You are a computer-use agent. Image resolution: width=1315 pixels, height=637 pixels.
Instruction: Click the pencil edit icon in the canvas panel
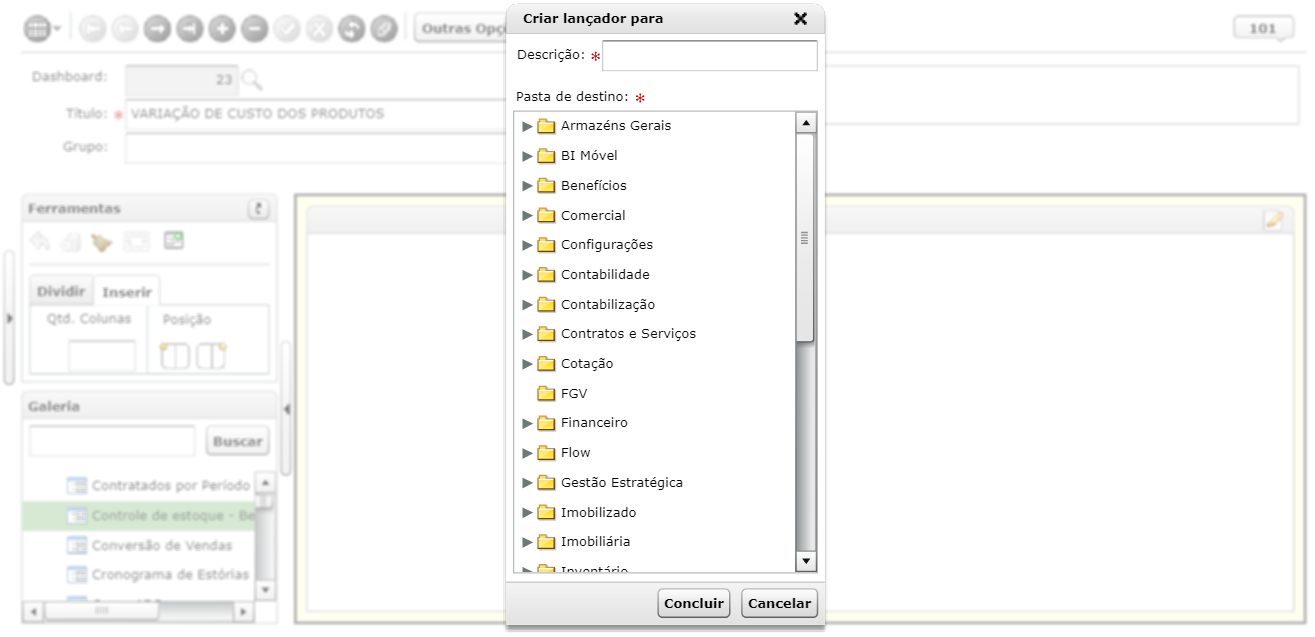pos(1273,220)
